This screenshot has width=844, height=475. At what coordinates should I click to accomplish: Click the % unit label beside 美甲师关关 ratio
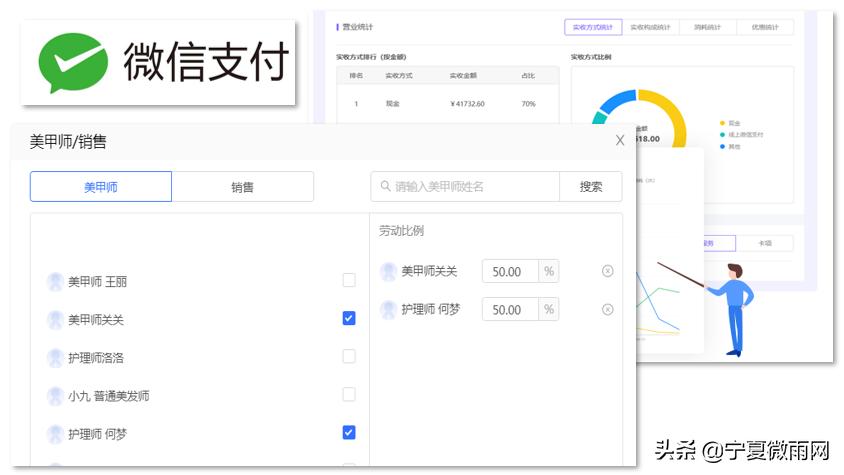[548, 271]
